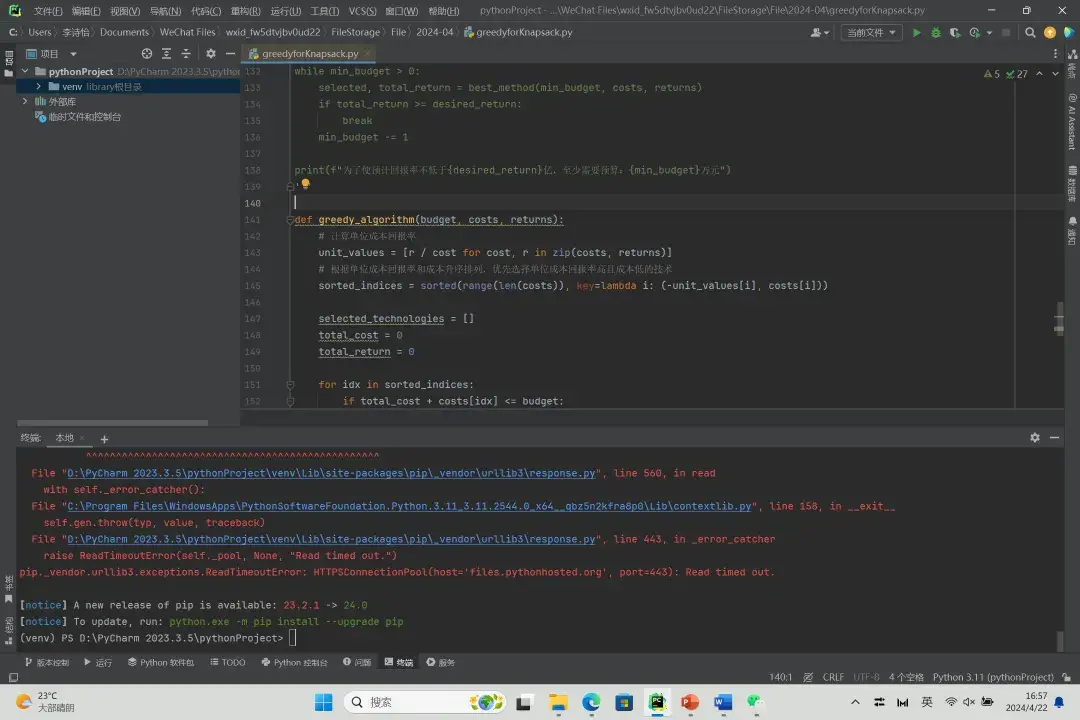Click the CRLF line separator indicator
This screenshot has width=1080, height=720.
pos(833,677)
